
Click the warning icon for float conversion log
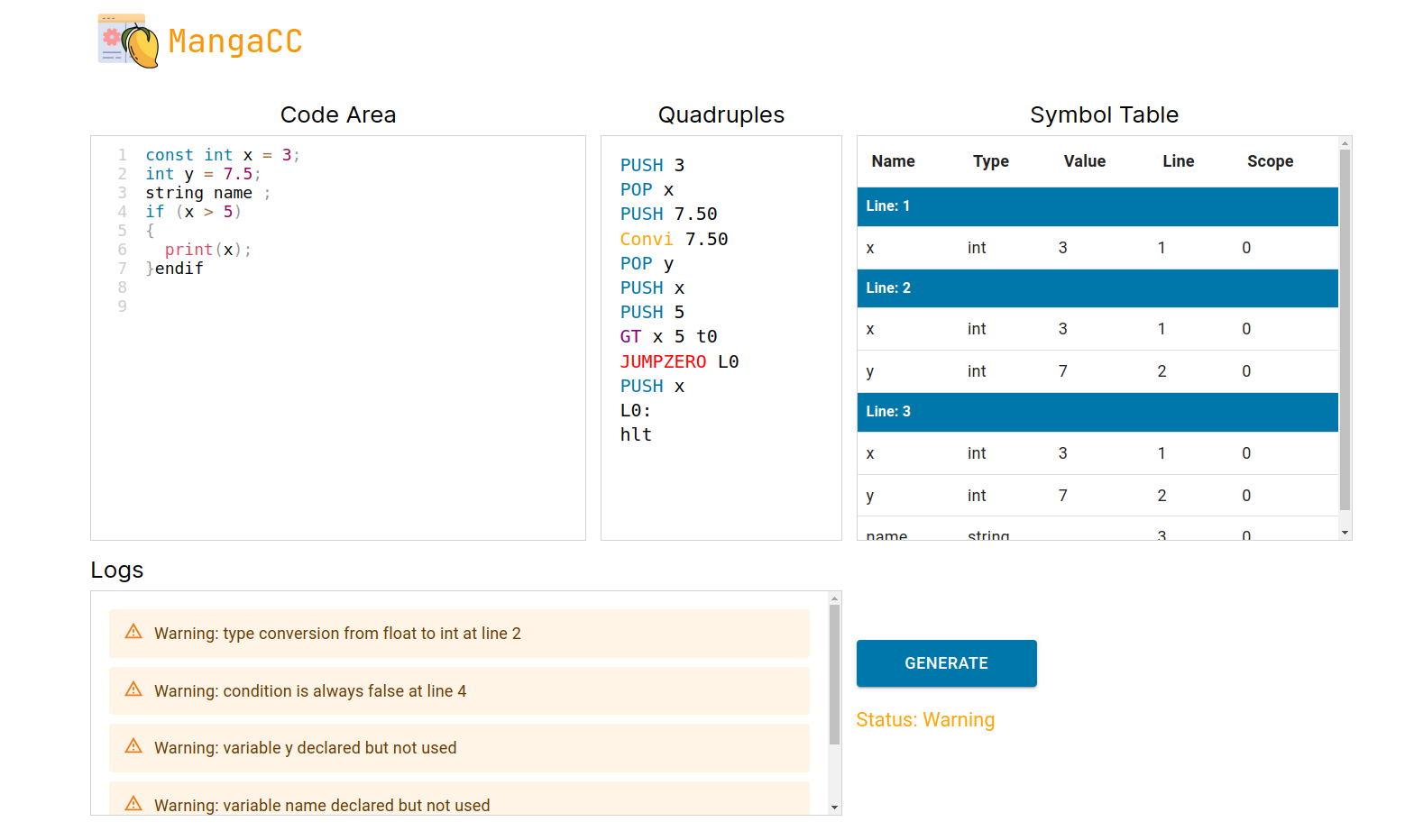[x=133, y=632]
